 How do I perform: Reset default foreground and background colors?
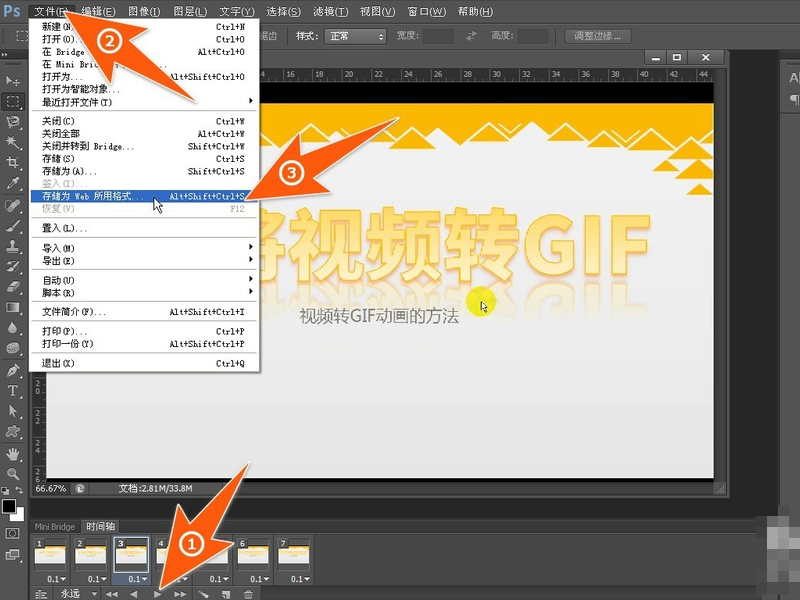[5, 490]
